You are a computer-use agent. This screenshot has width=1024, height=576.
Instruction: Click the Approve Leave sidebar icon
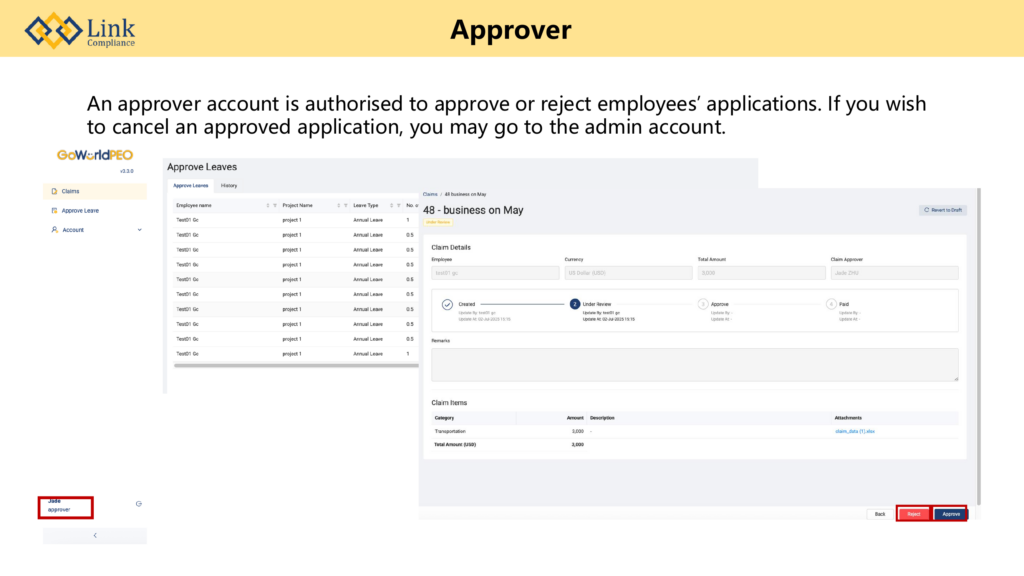(54, 211)
